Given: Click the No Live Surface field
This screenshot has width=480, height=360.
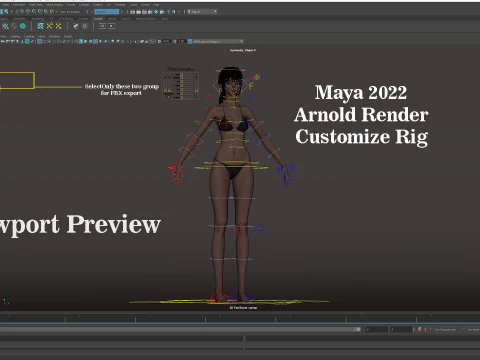Looking at the screenshot, I should coord(71,12).
